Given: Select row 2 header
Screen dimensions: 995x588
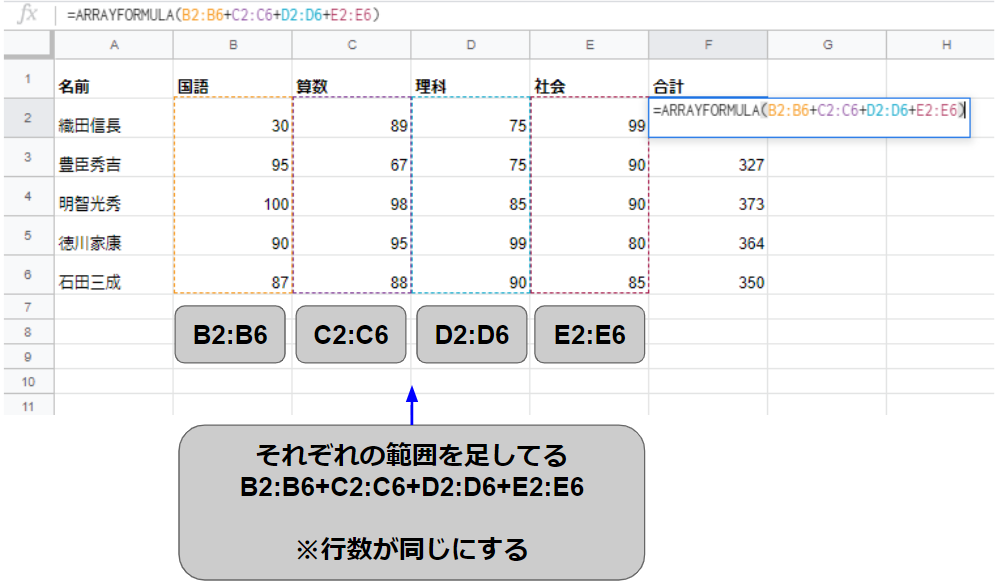Looking at the screenshot, I should 28,118.
